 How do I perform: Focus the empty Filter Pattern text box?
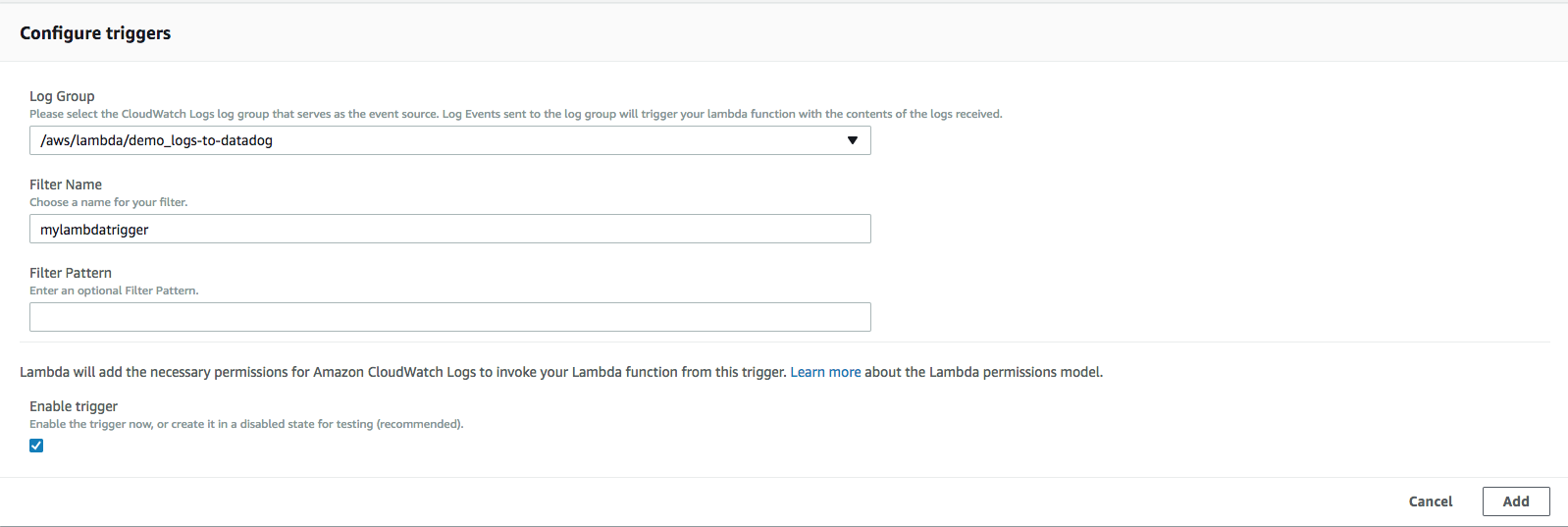click(x=449, y=317)
